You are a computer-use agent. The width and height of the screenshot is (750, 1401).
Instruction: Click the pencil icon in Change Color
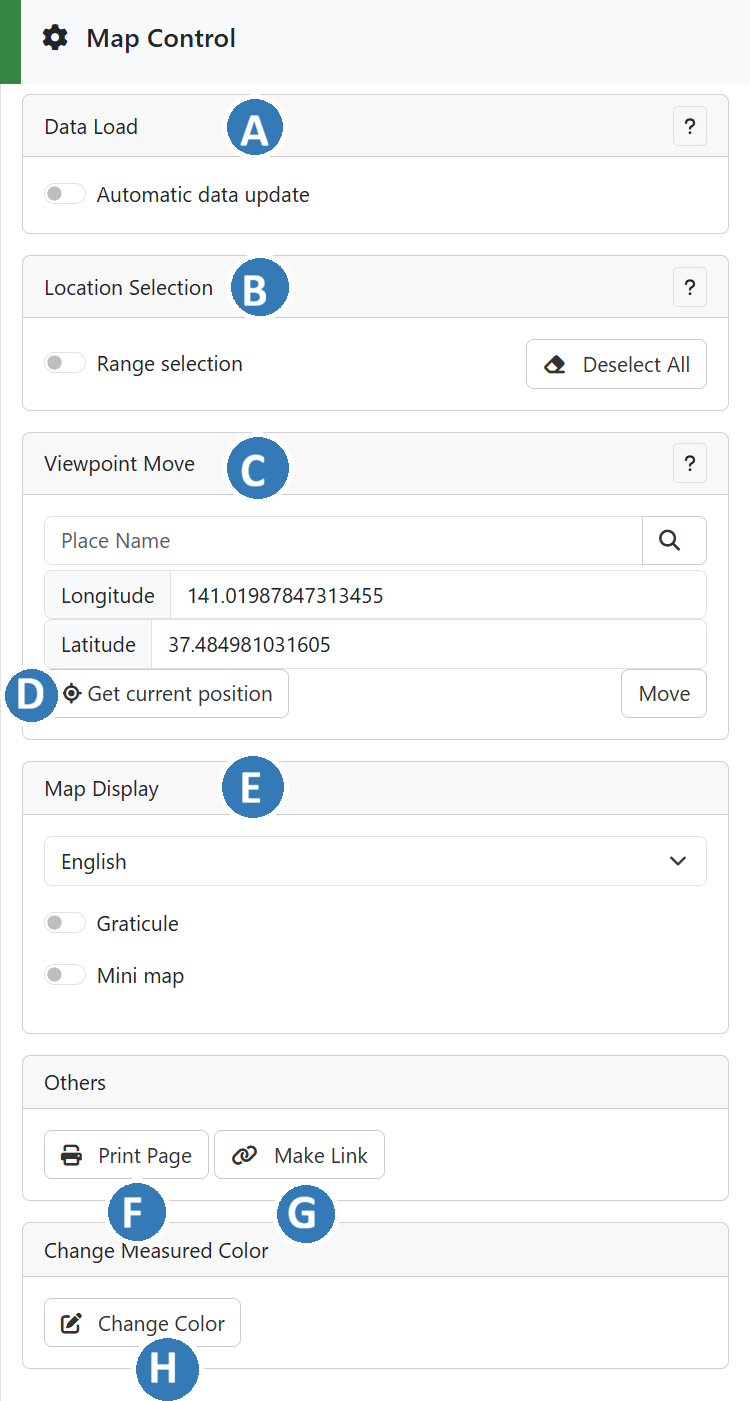[70, 1322]
